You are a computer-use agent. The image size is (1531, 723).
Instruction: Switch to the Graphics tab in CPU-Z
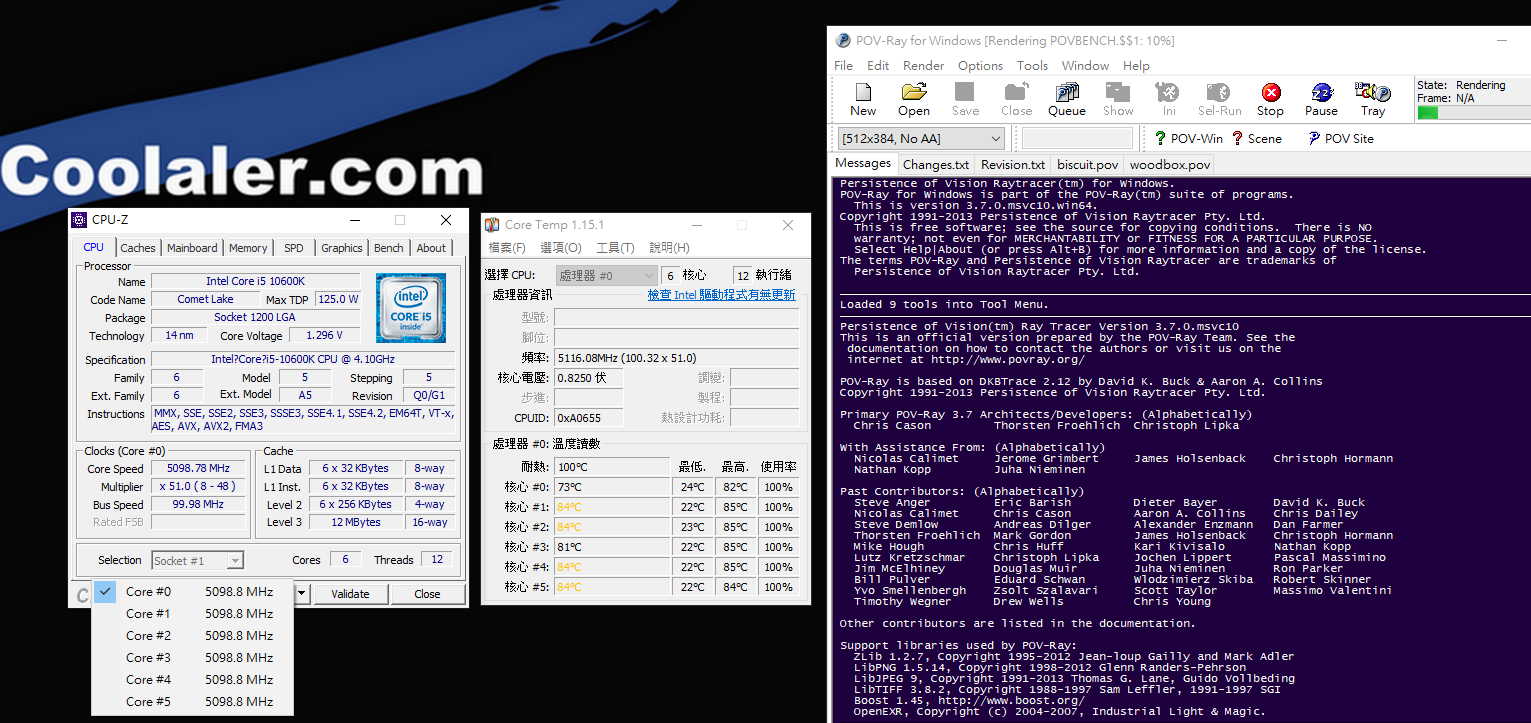(x=342, y=248)
